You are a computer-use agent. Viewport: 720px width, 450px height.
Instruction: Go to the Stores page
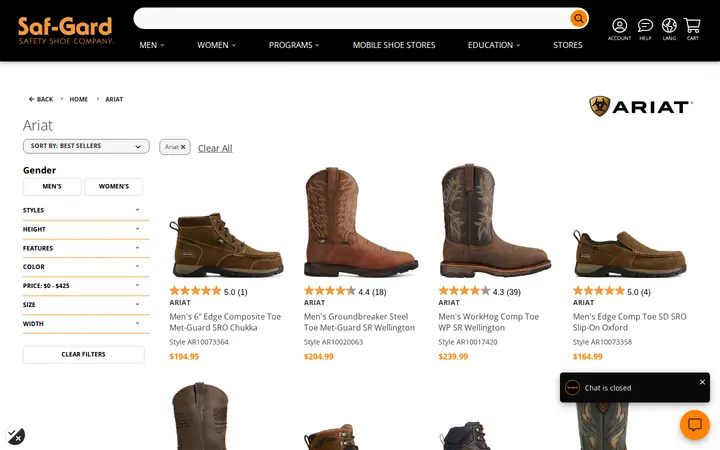tap(568, 45)
